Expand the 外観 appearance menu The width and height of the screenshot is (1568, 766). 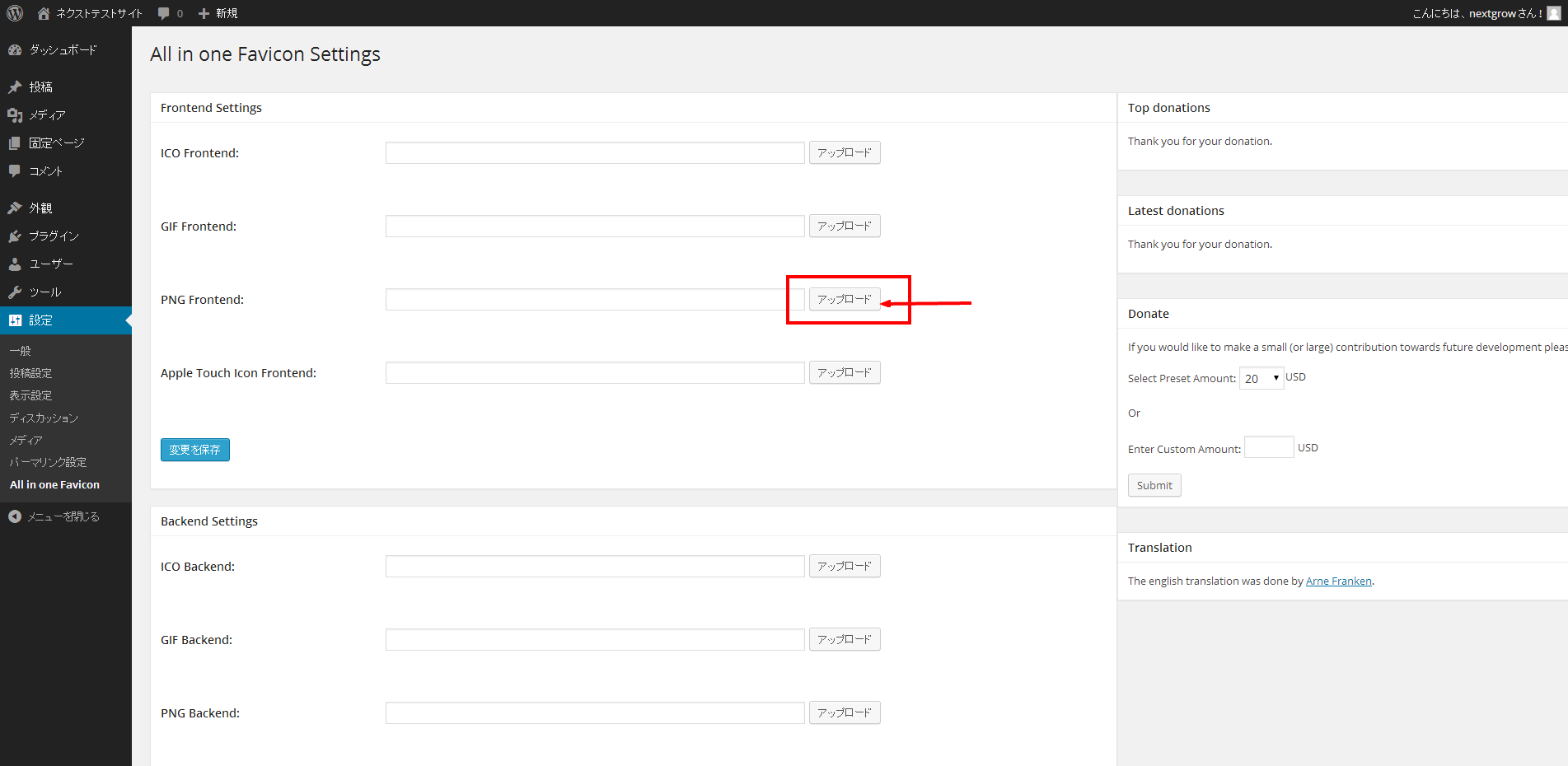pos(40,208)
